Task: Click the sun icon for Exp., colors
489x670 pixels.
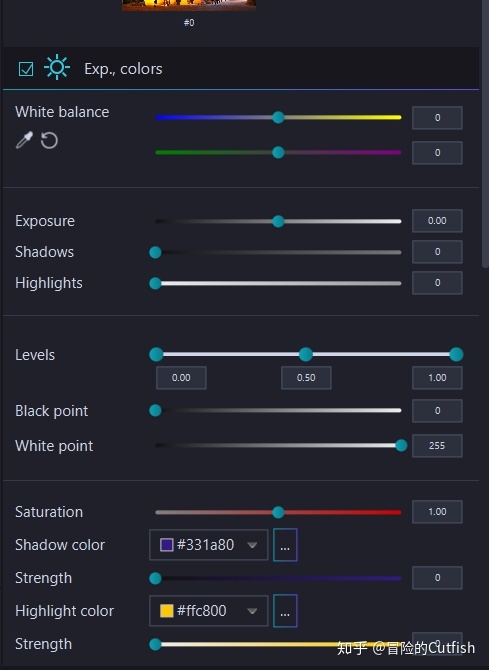Action: click(57, 68)
